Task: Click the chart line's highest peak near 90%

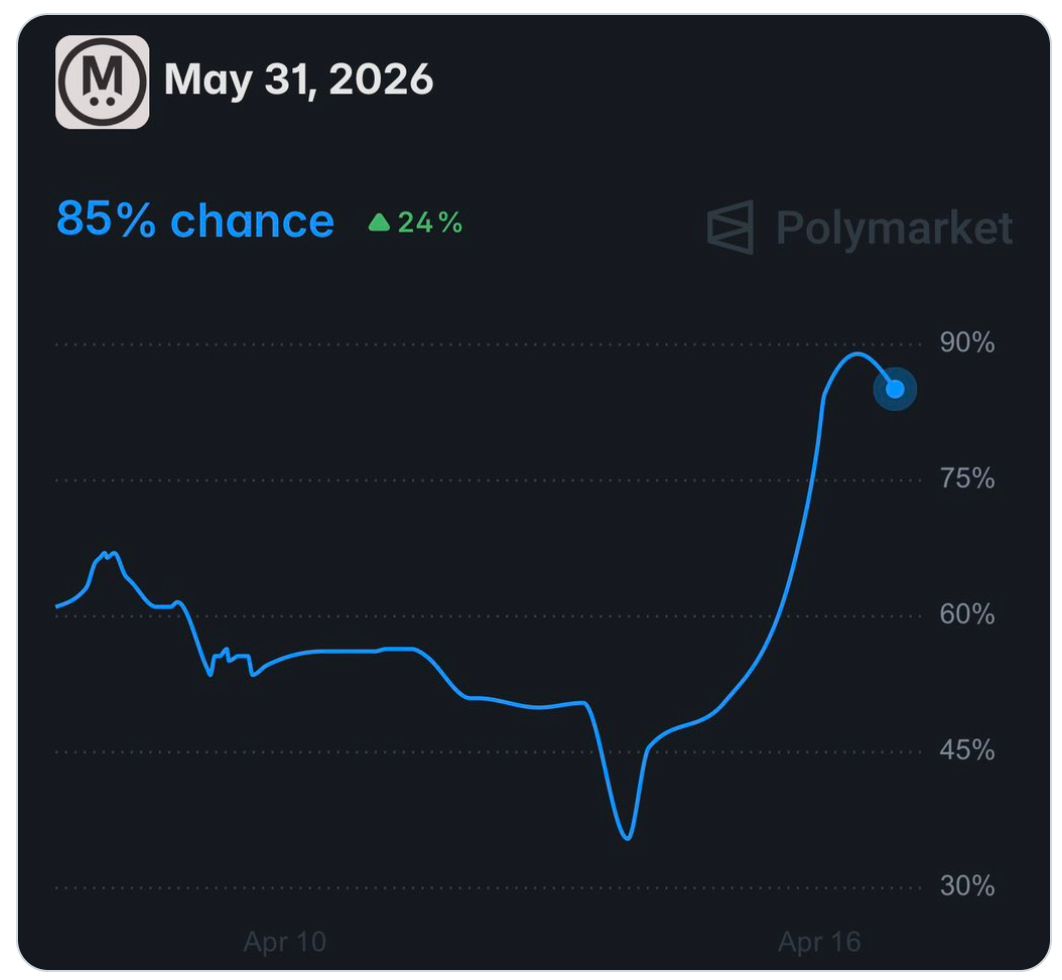Action: 857,354
